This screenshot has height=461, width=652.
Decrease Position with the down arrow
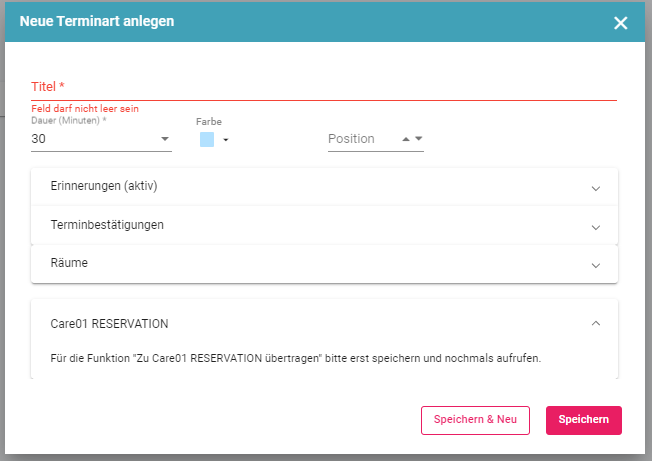(419, 139)
